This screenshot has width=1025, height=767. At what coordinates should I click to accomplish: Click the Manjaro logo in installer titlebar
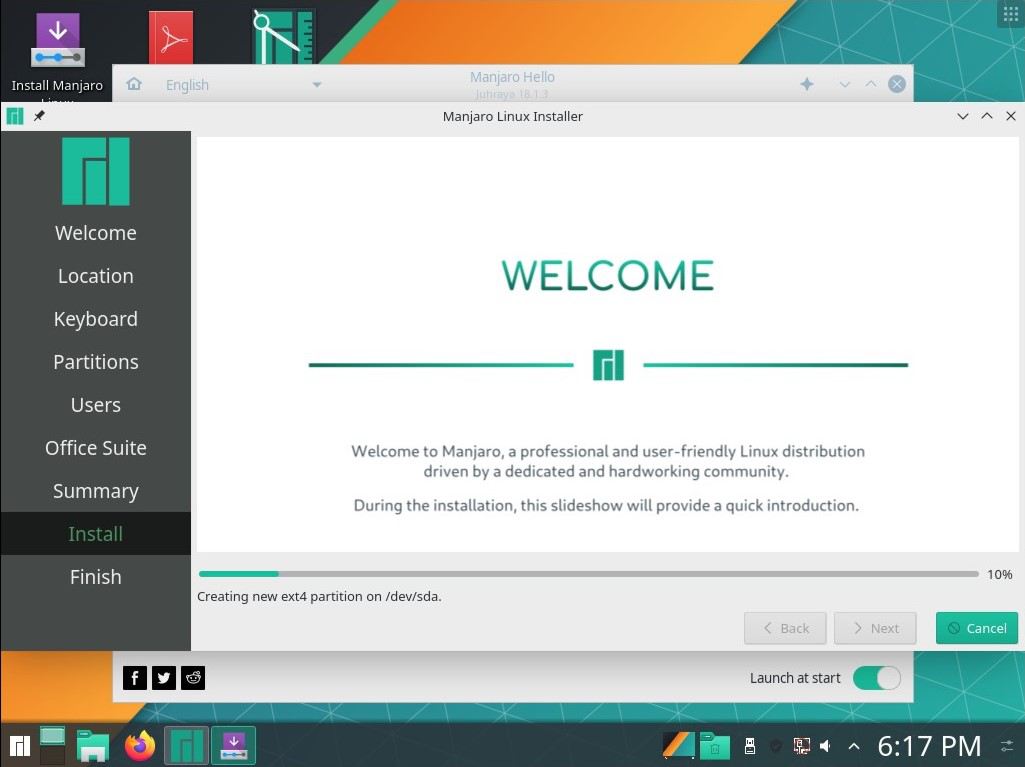pos(14,116)
